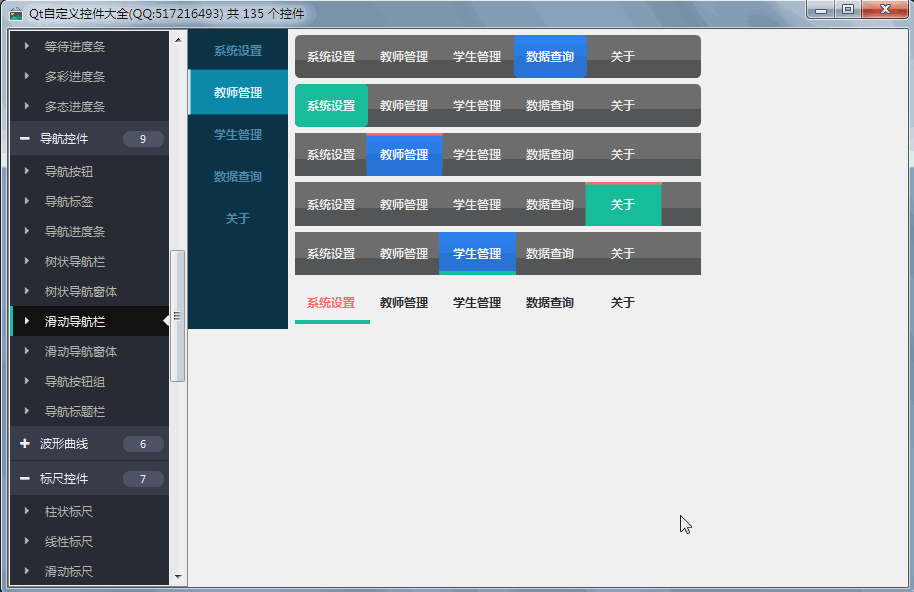Click the arrow icon beside 导航按钮
Image resolution: width=914 pixels, height=592 pixels.
[x=27, y=172]
